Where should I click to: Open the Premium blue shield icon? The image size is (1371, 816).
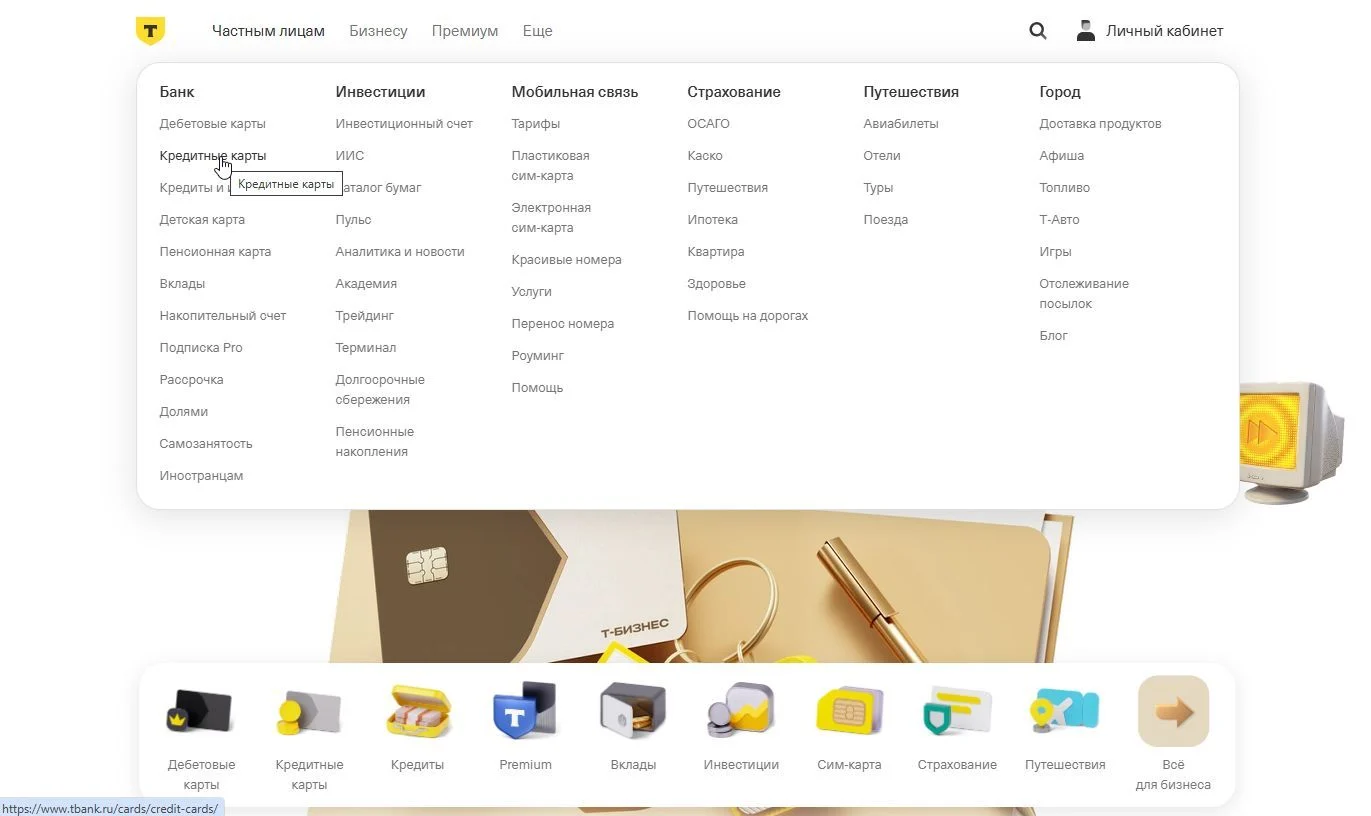click(525, 710)
